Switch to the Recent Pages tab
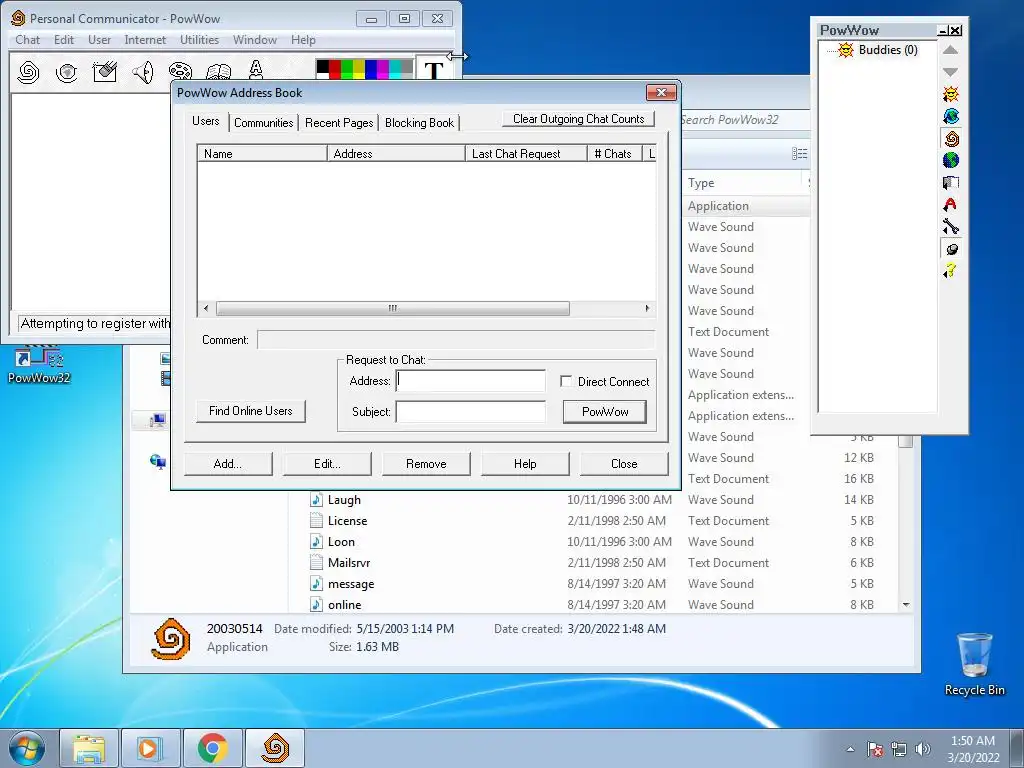This screenshot has width=1024, height=768. [x=339, y=123]
